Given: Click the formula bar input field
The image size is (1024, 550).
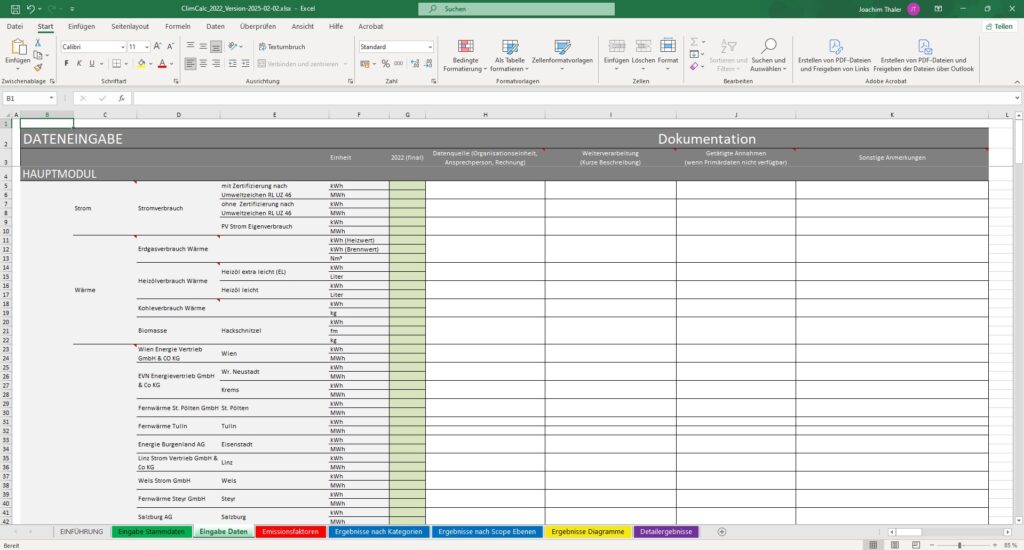Looking at the screenshot, I should point(575,98).
